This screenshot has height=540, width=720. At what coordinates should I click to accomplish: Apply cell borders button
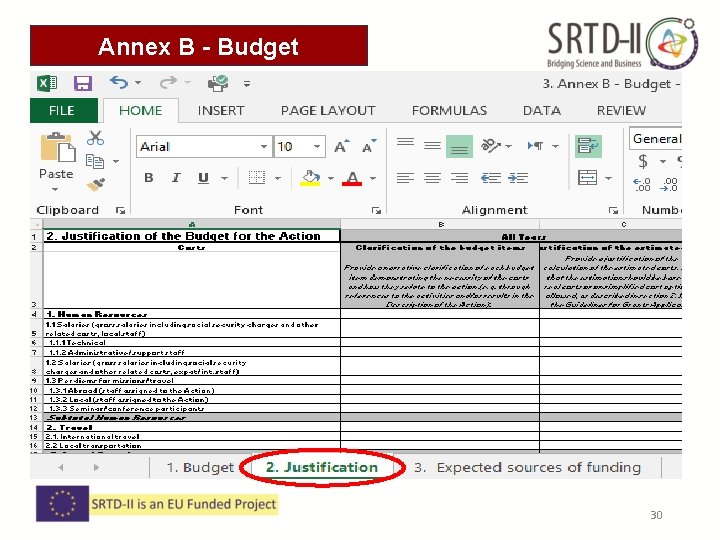tap(257, 177)
